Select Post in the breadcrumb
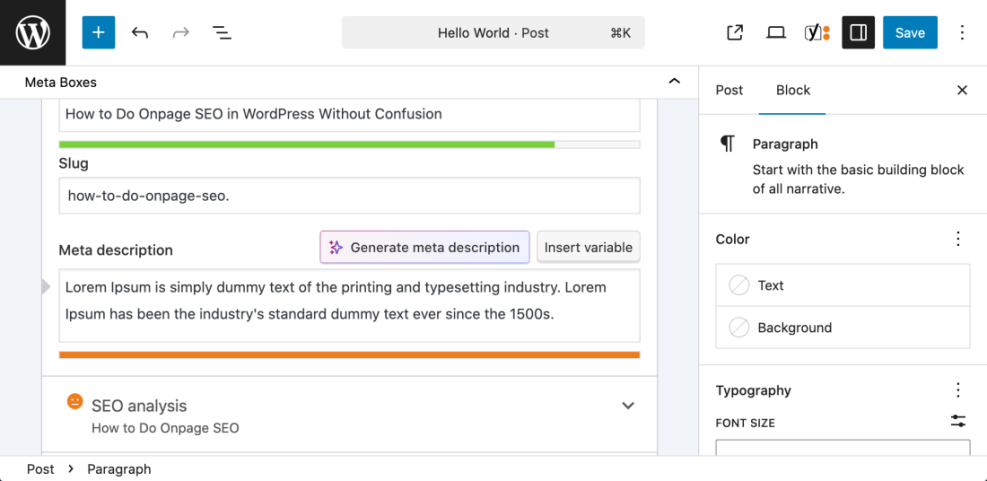 (40, 469)
